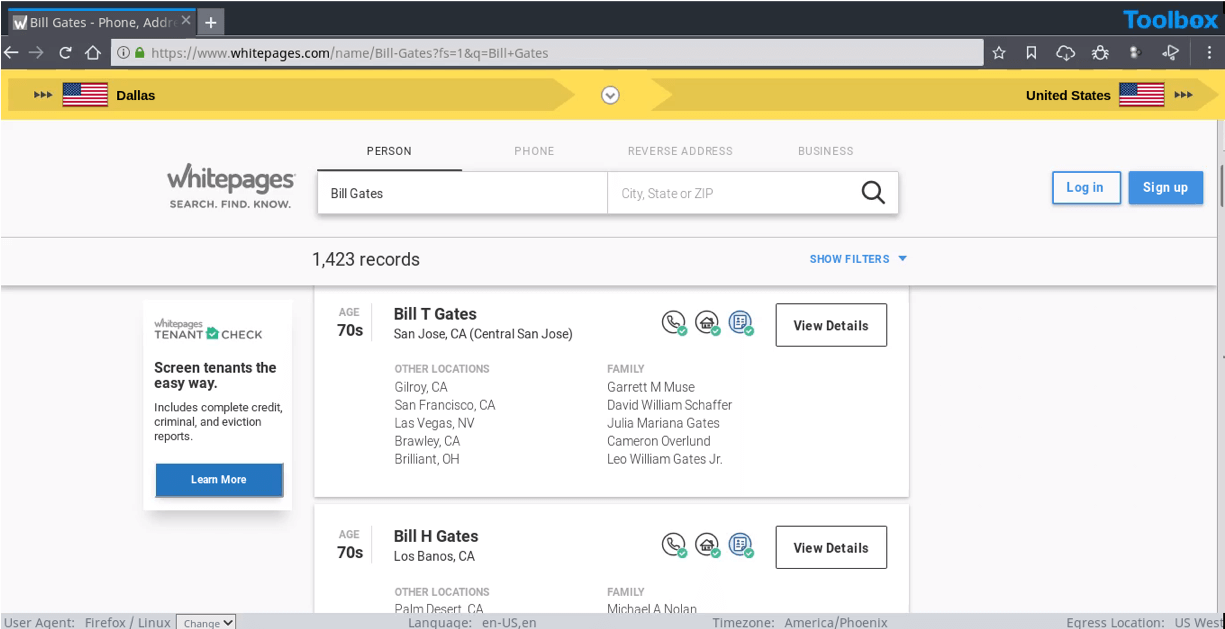1225x629 pixels.
Task: Open the bookmarks flag icon
Action: click(x=1031, y=53)
